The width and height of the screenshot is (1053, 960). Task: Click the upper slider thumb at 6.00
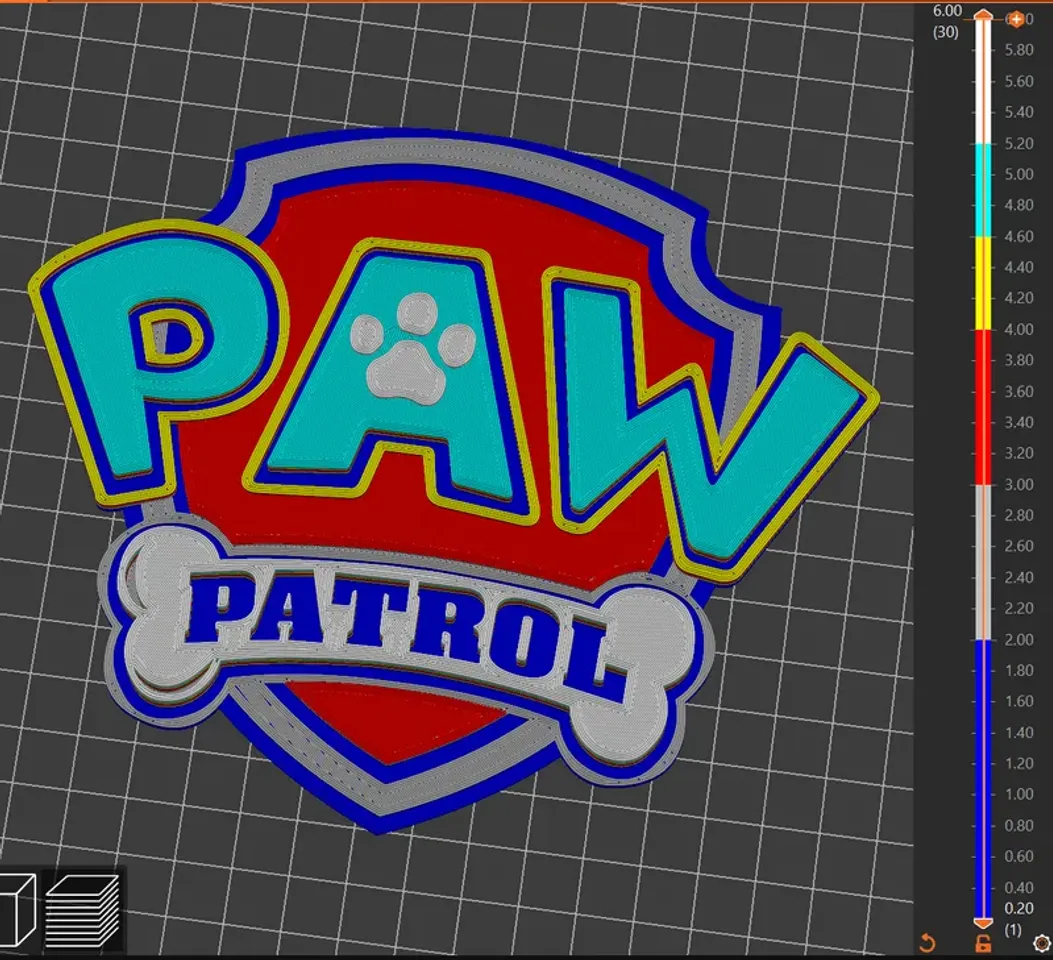(983, 17)
